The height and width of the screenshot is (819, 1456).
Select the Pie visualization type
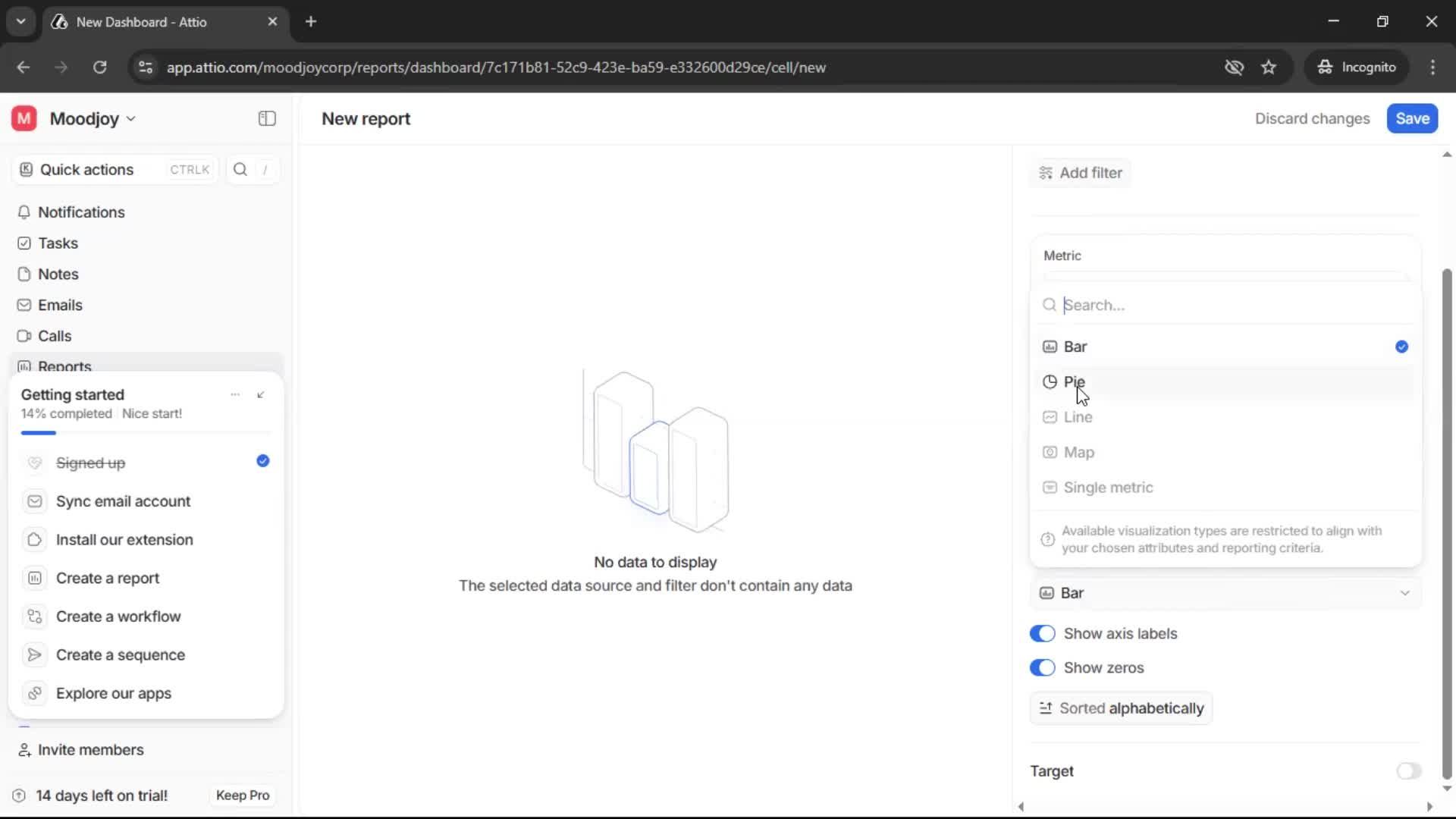pos(1075,381)
